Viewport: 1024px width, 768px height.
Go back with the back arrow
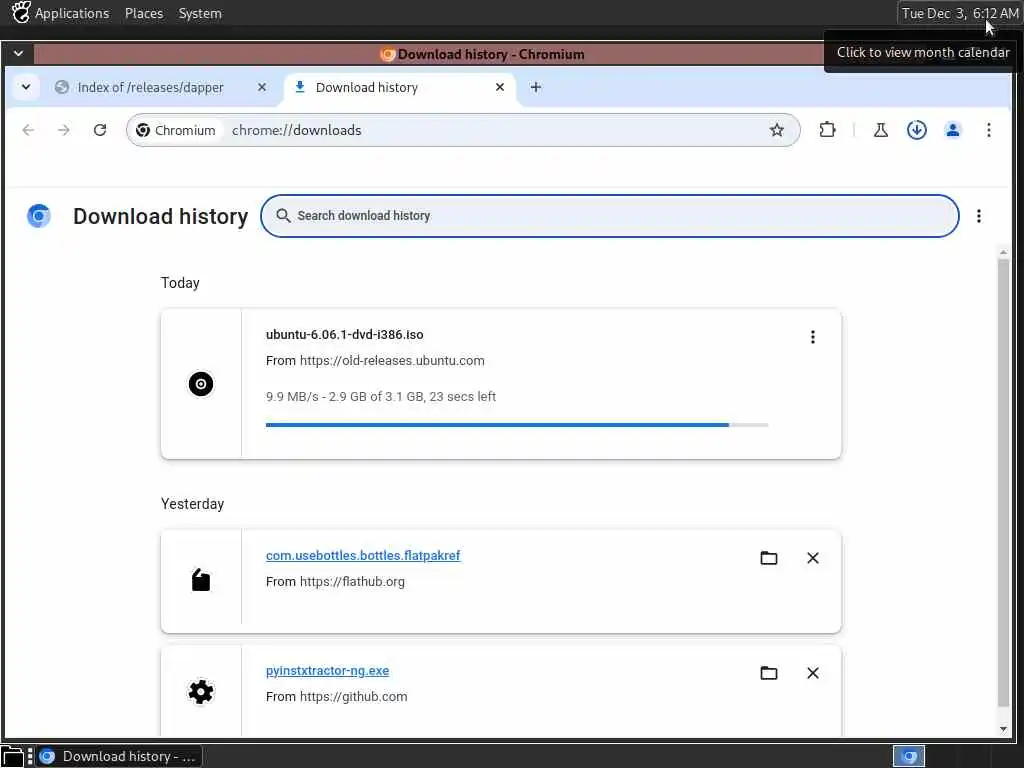(28, 130)
